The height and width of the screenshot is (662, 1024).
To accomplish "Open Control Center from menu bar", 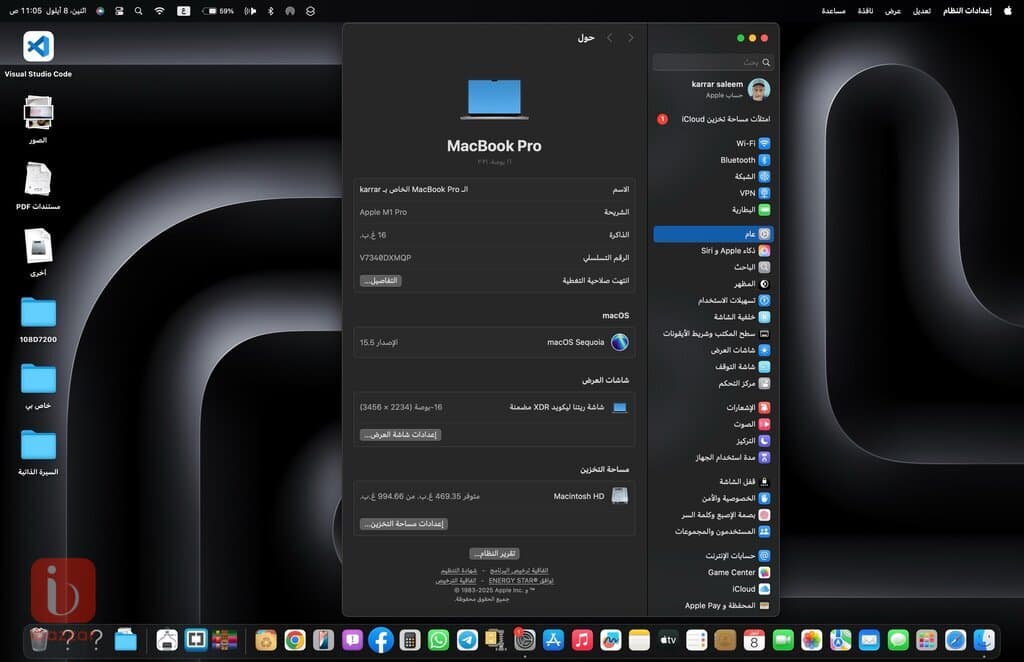I will [120, 10].
